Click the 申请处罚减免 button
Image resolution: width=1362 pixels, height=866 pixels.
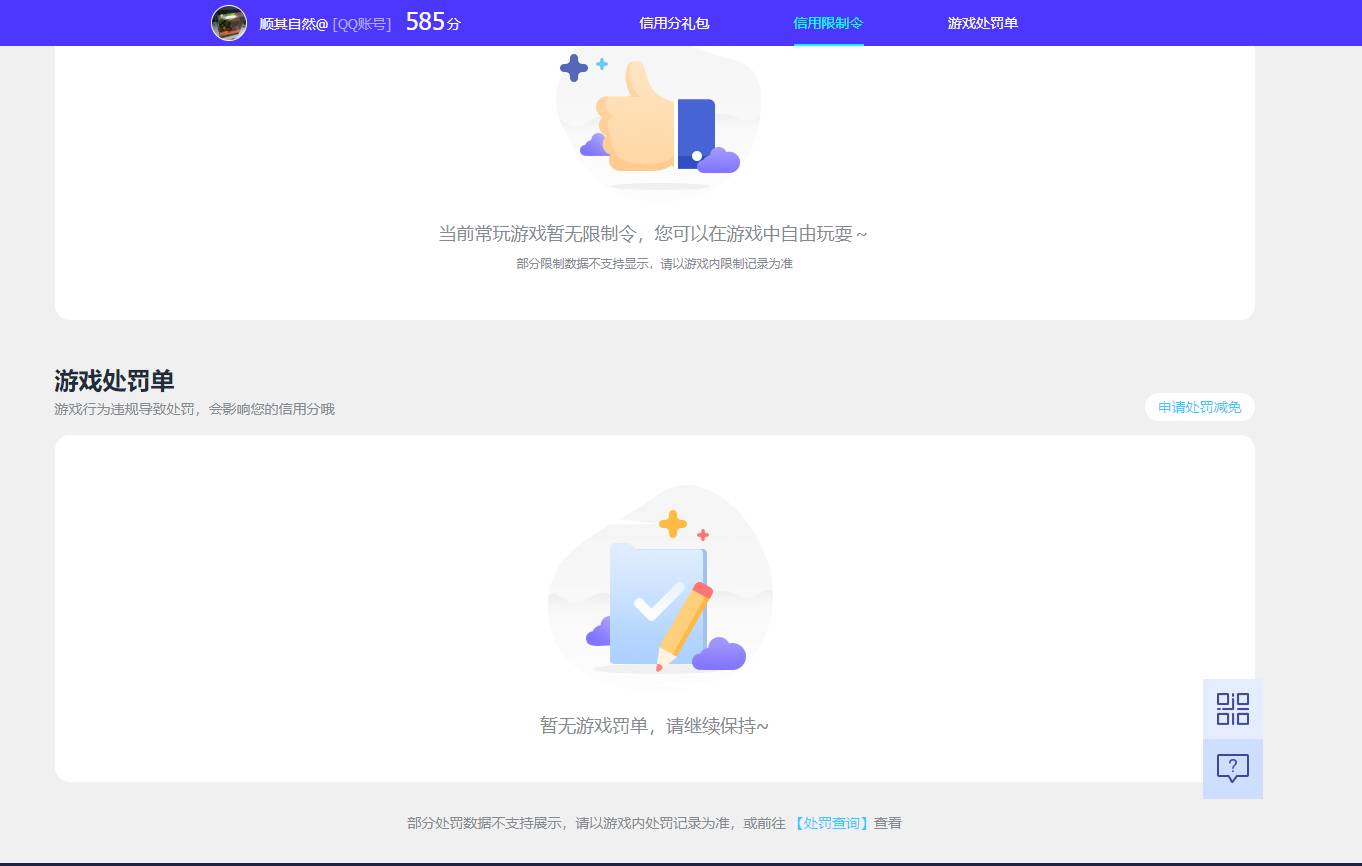(1199, 407)
